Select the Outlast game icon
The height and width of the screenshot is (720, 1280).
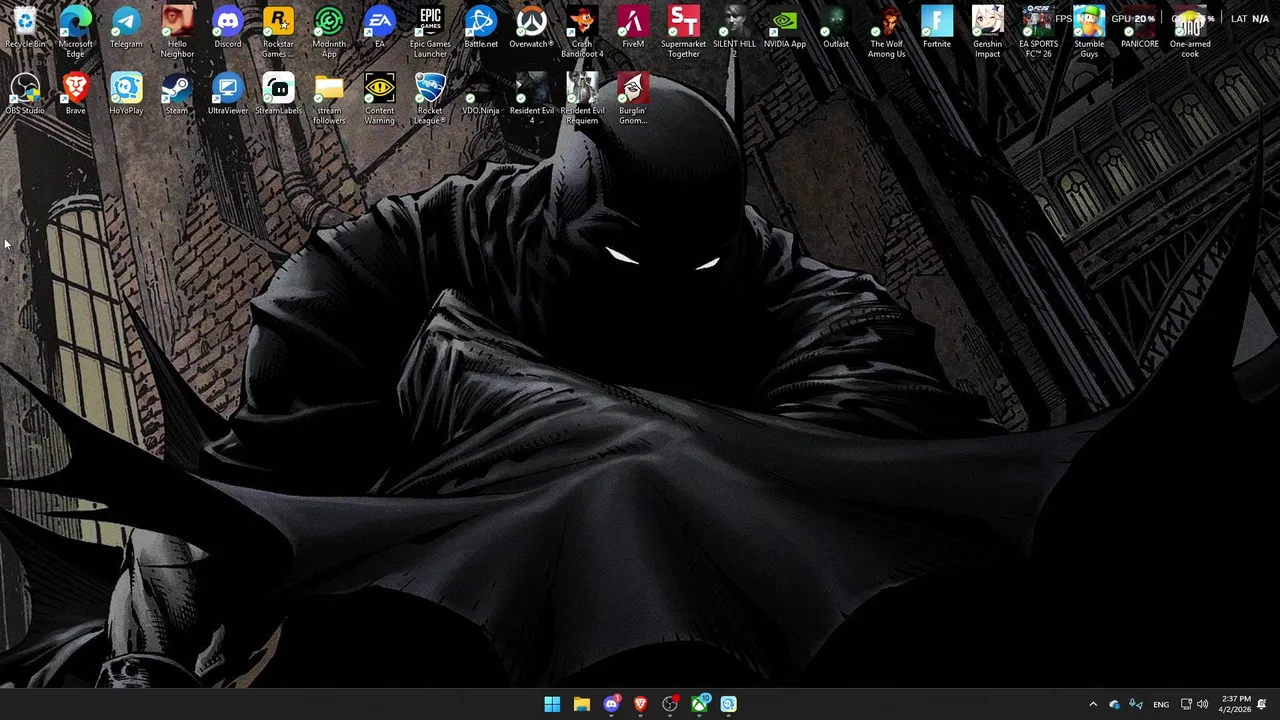(836, 28)
